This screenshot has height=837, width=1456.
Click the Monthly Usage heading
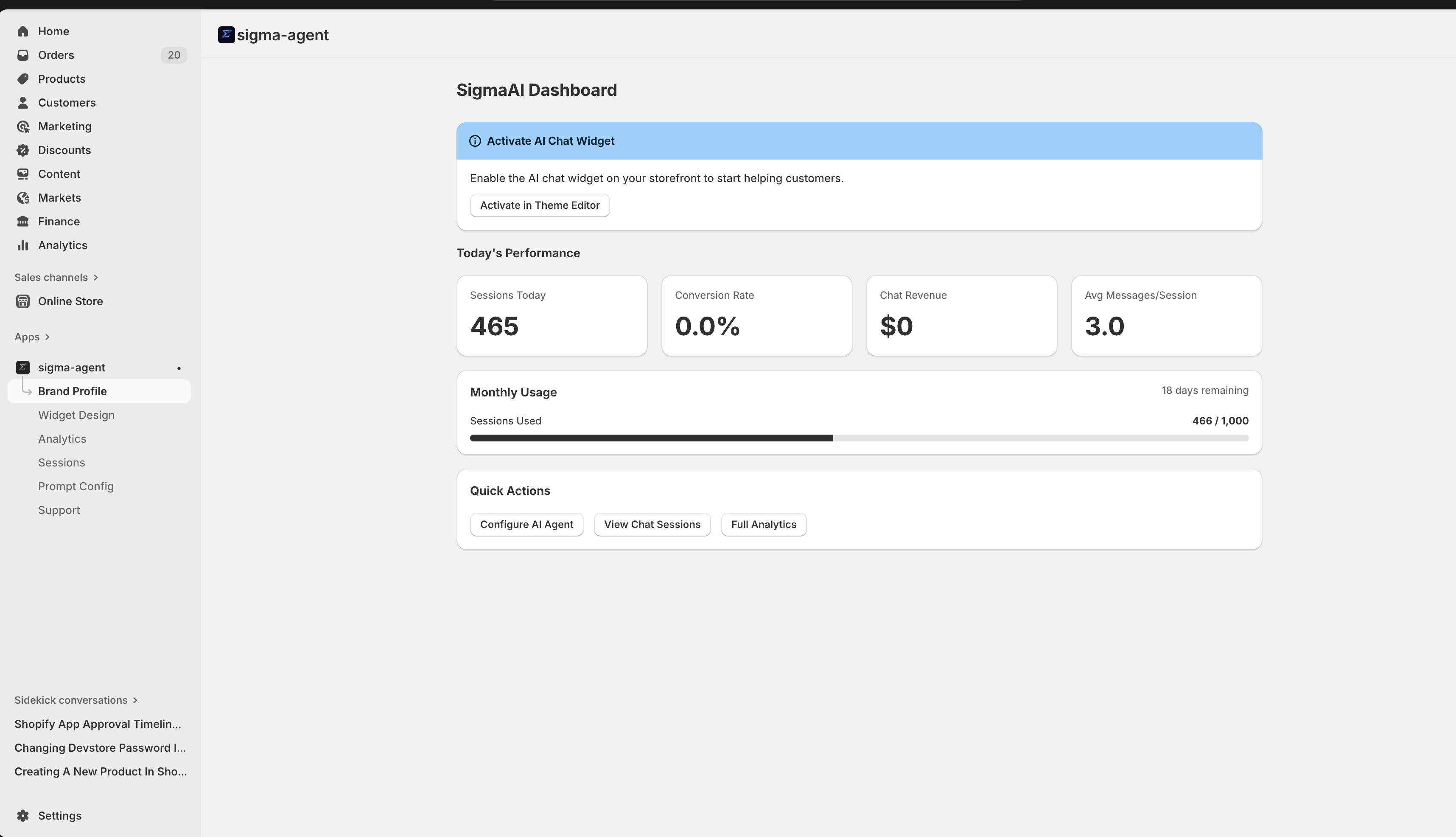[513, 392]
